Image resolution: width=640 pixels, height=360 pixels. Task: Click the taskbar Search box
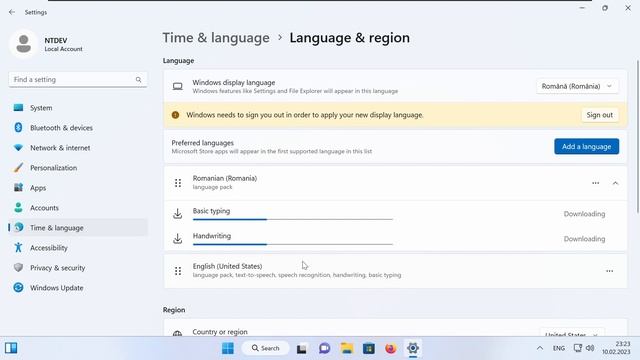266,348
